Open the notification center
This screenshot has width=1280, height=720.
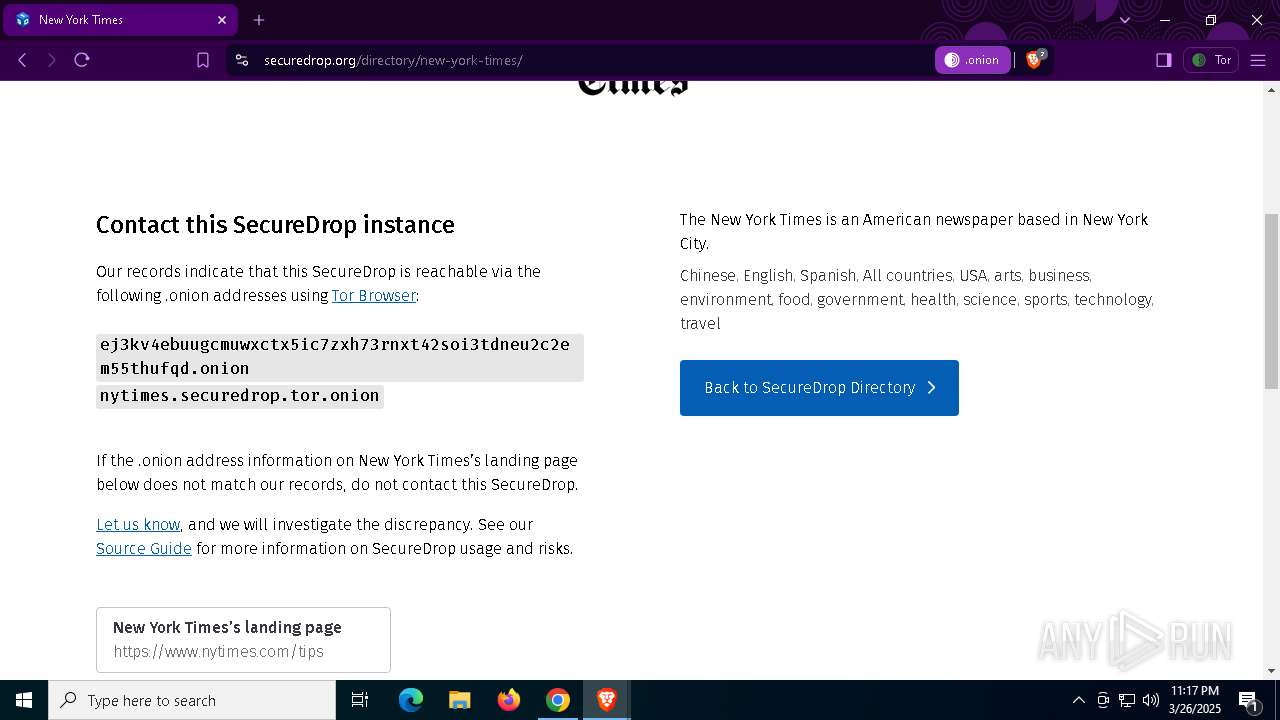pyautogui.click(x=1249, y=700)
